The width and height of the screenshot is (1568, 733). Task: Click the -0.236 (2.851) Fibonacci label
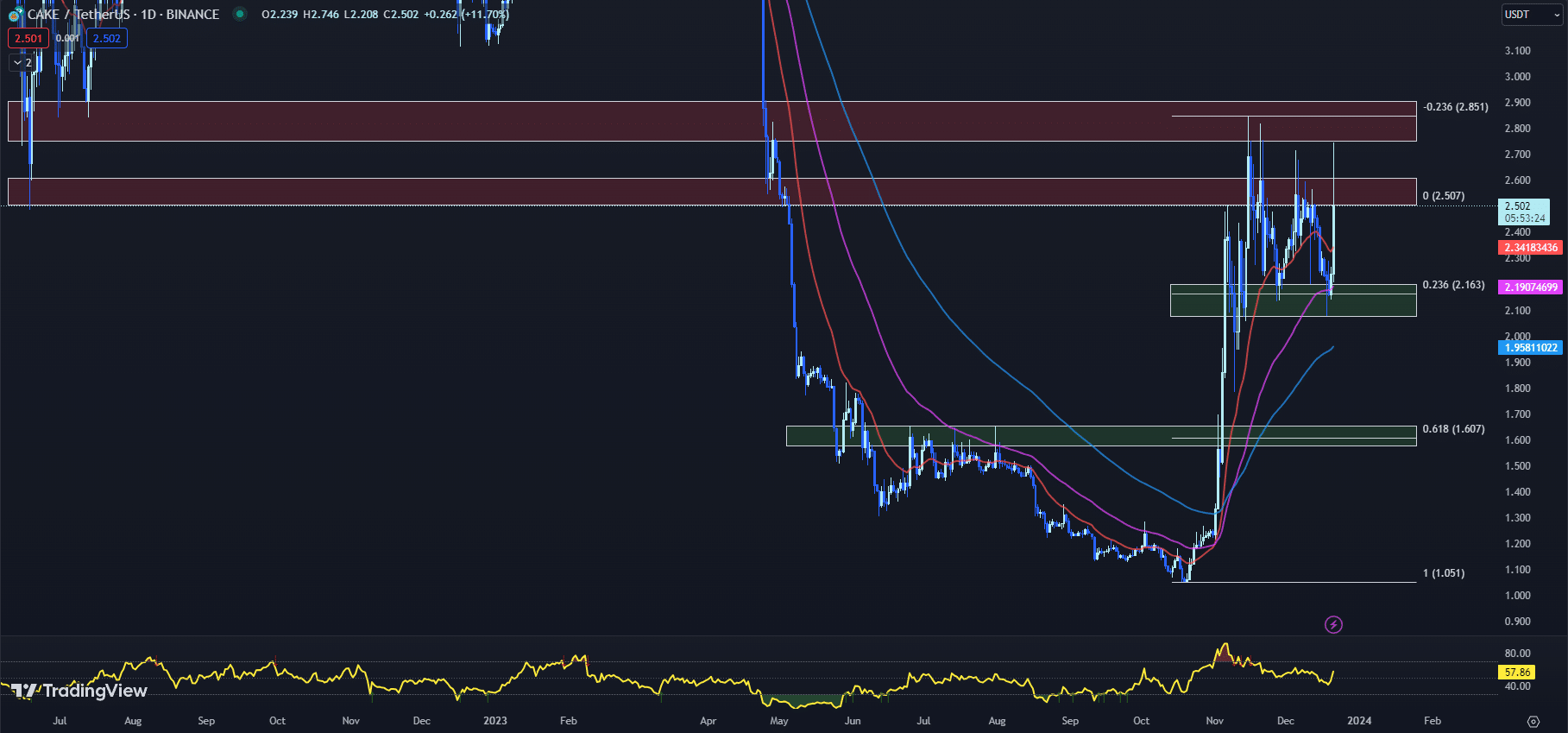pyautogui.click(x=1456, y=107)
